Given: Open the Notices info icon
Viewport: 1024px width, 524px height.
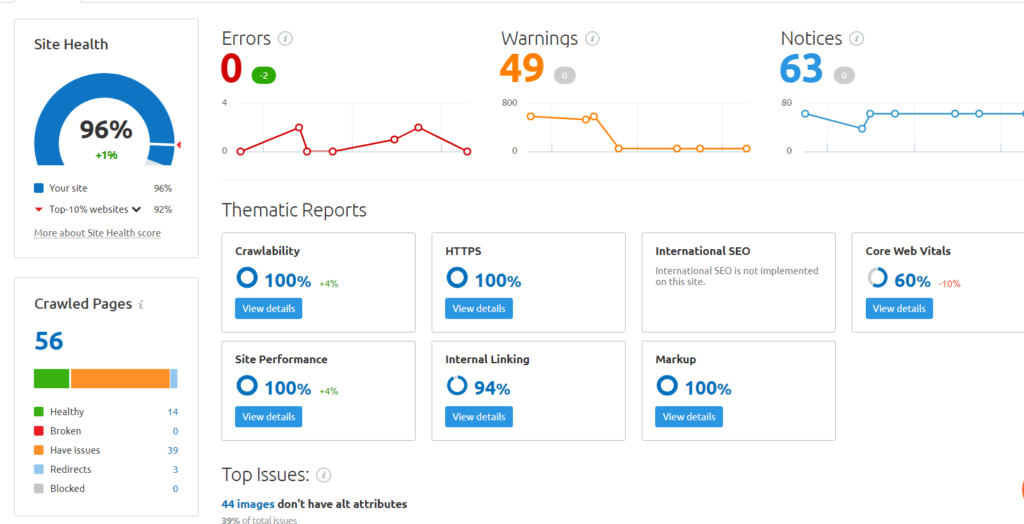Looking at the screenshot, I should click(x=857, y=39).
